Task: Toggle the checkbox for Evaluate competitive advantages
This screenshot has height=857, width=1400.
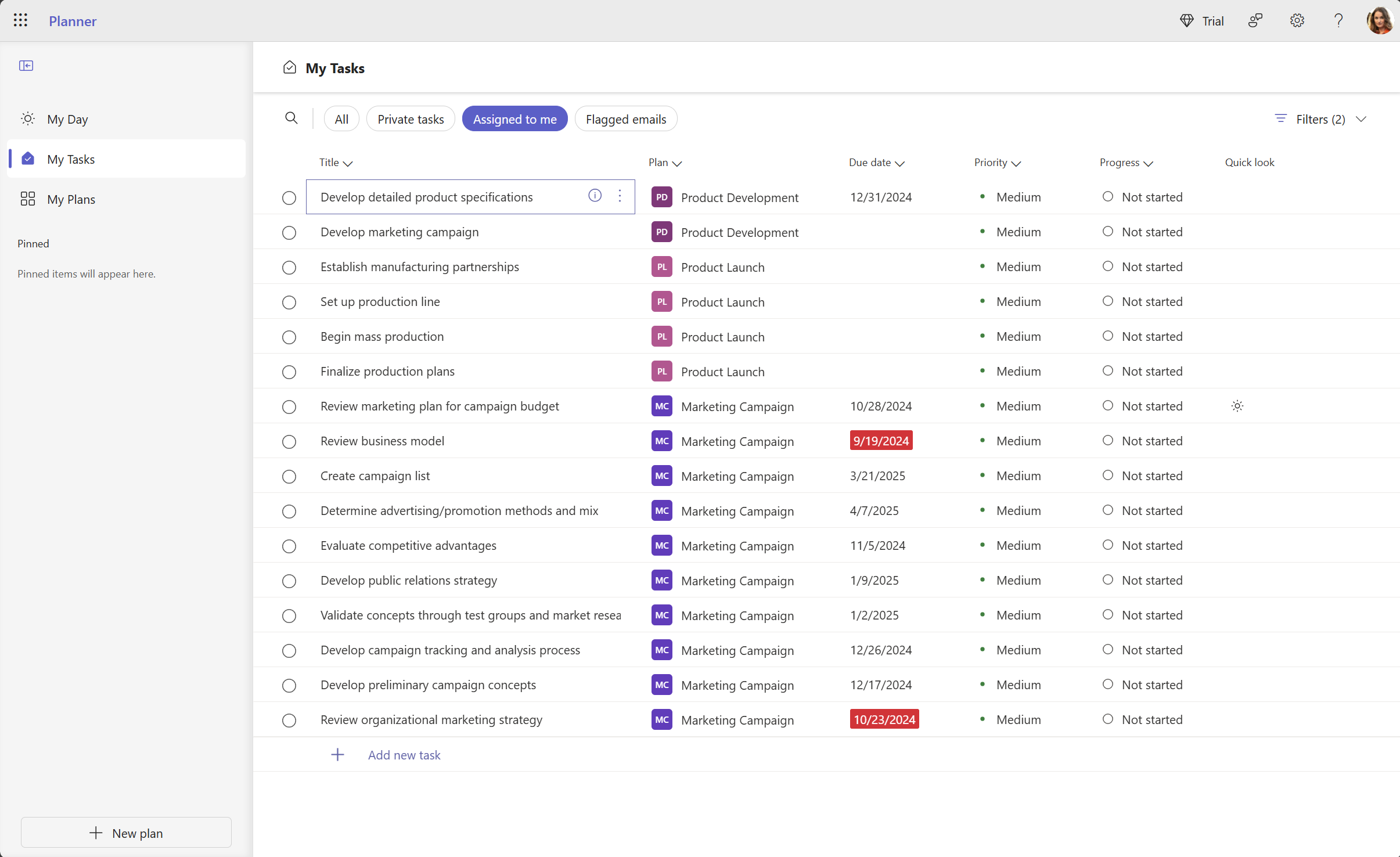Action: pyautogui.click(x=288, y=545)
